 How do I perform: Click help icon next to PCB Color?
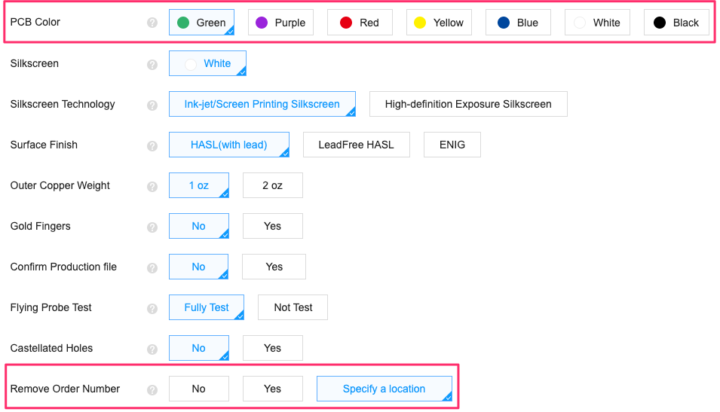pos(153,23)
